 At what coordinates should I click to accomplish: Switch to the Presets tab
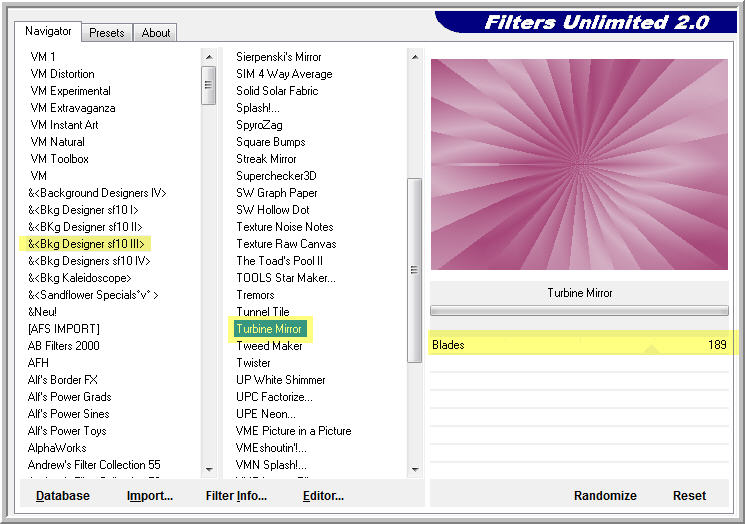click(106, 33)
